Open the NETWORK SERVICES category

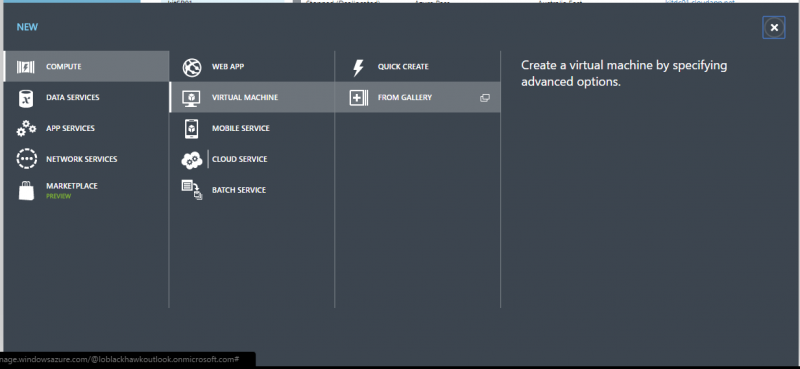[86, 159]
